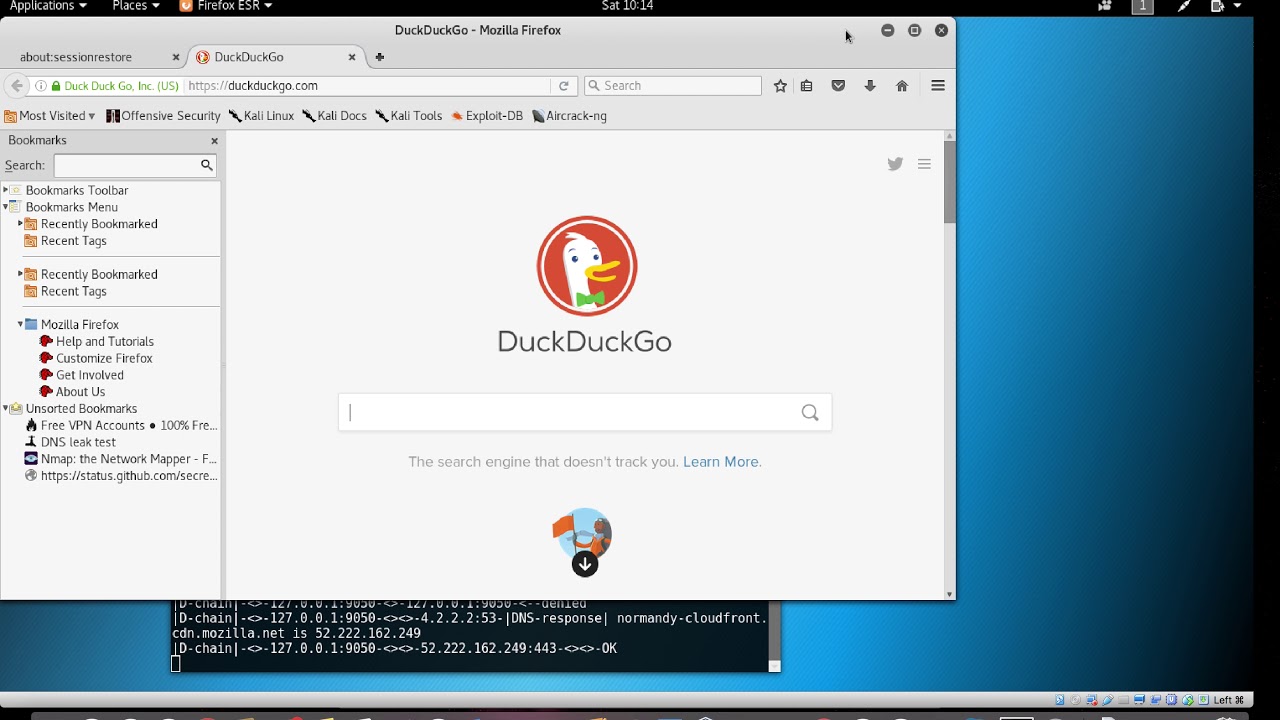The width and height of the screenshot is (1280, 720).
Task: Open the Downloads arrow icon
Action: pos(870,86)
